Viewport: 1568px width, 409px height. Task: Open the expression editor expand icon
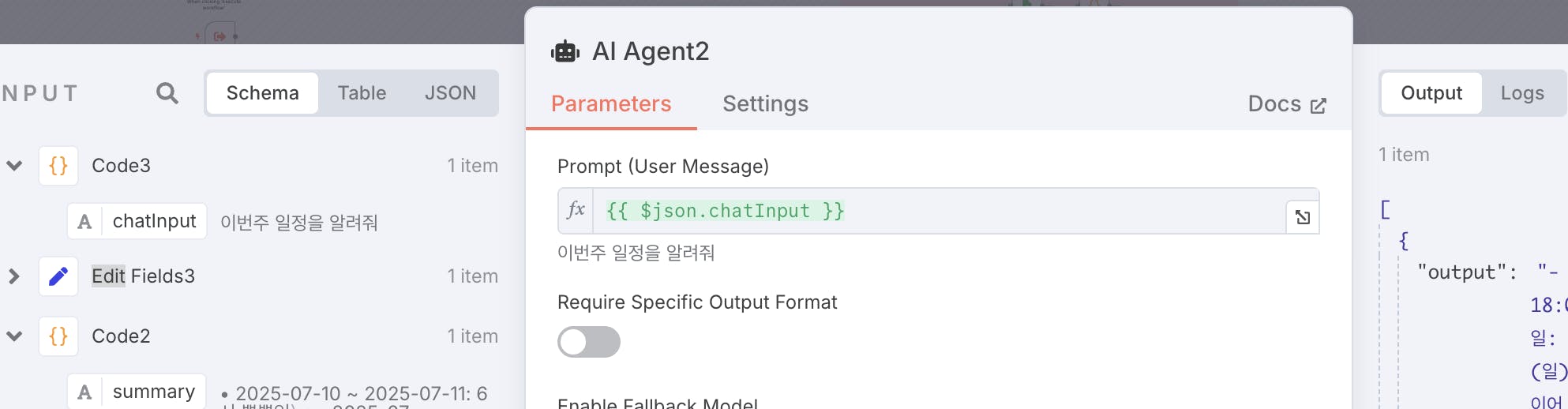point(1303,217)
